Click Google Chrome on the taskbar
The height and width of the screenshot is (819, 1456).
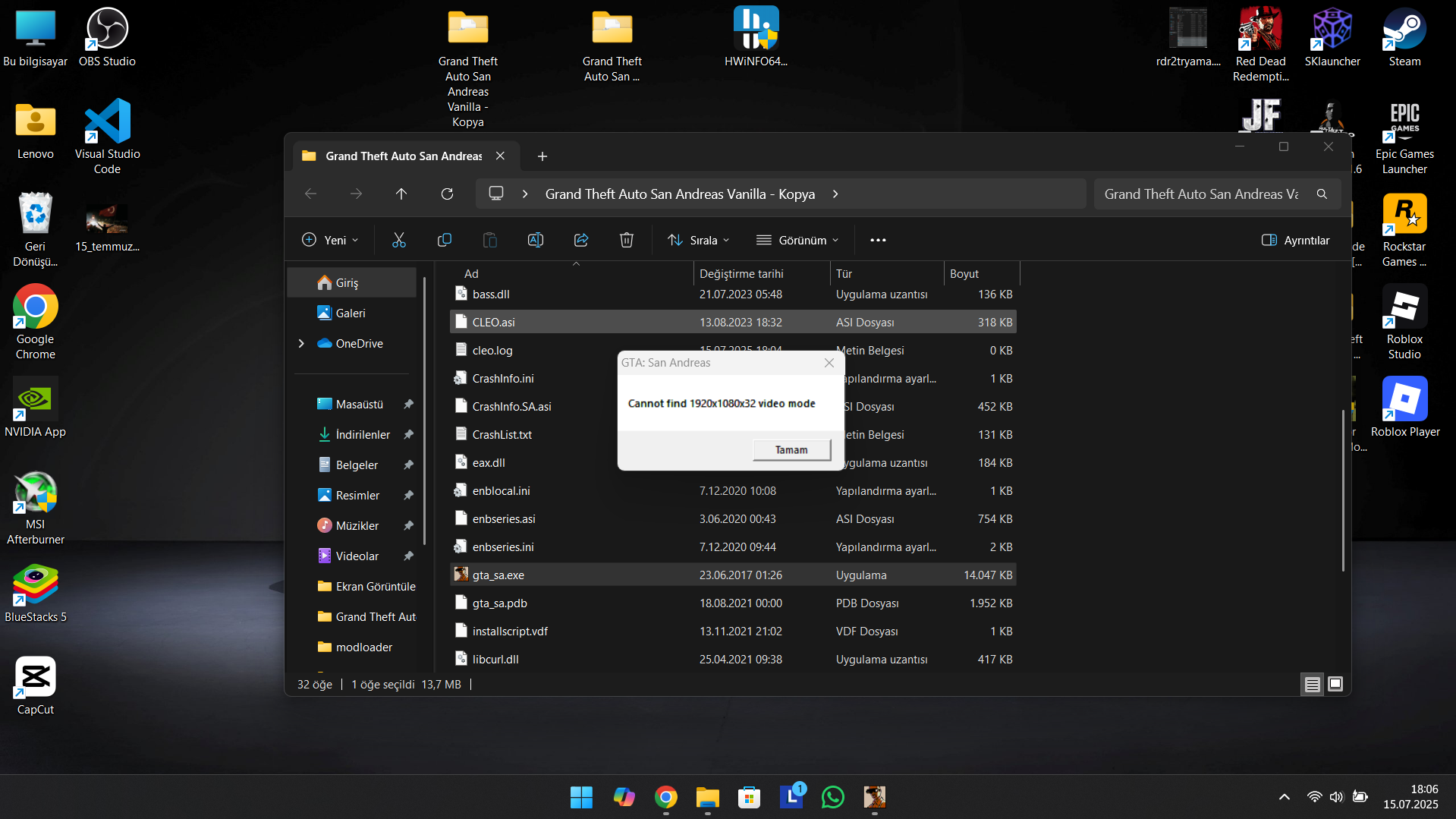pyautogui.click(x=665, y=797)
